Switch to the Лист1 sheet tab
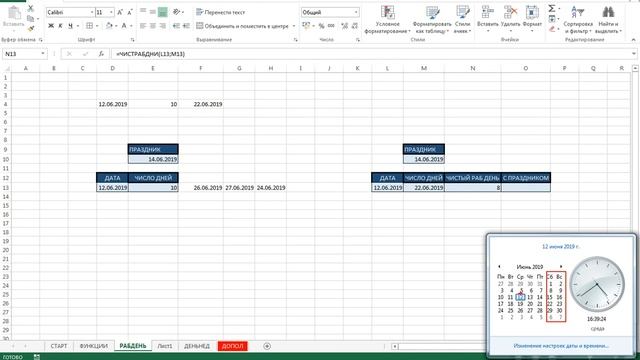Screen dimensions: 640x360 click(165, 346)
